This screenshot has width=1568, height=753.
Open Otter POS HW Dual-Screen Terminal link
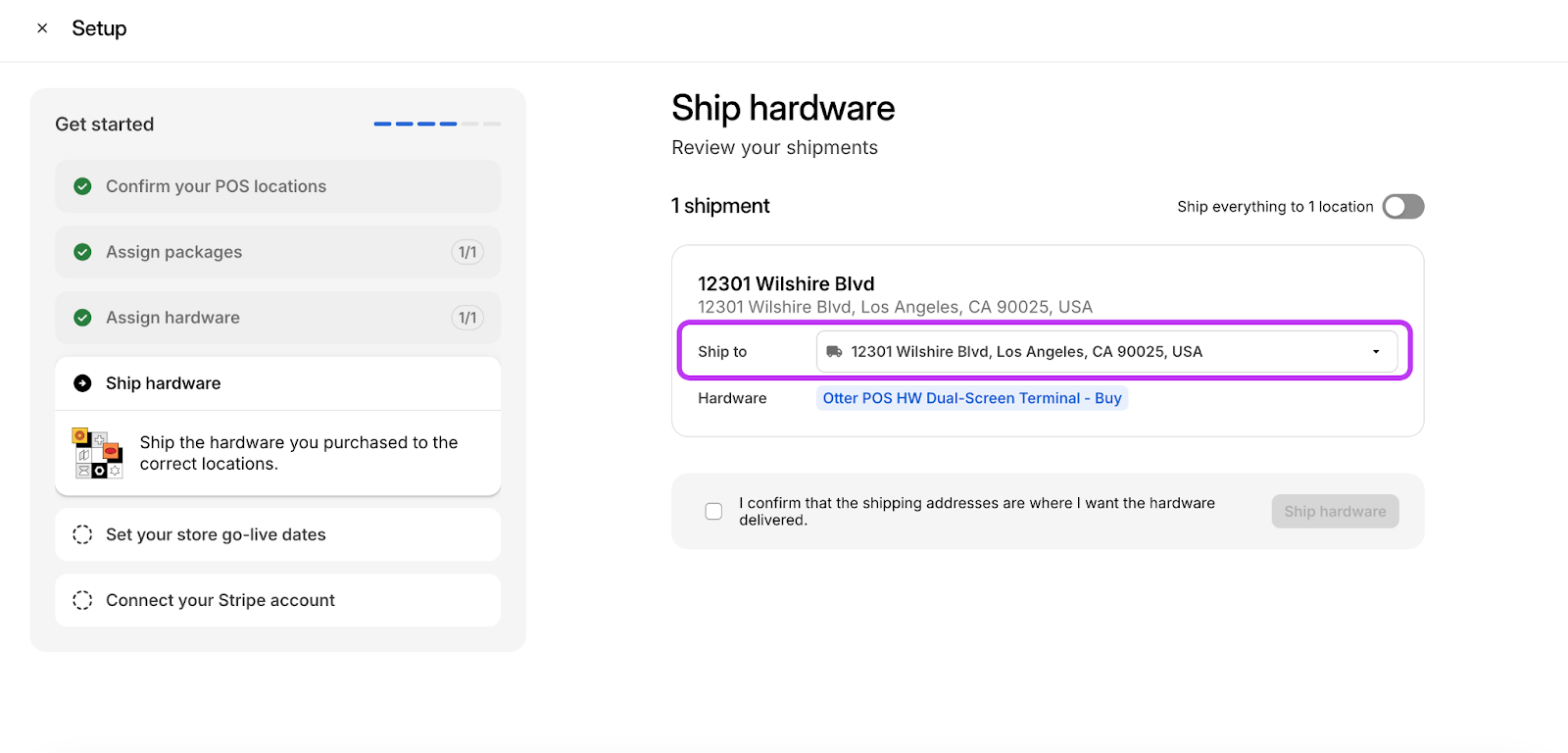[971, 398]
